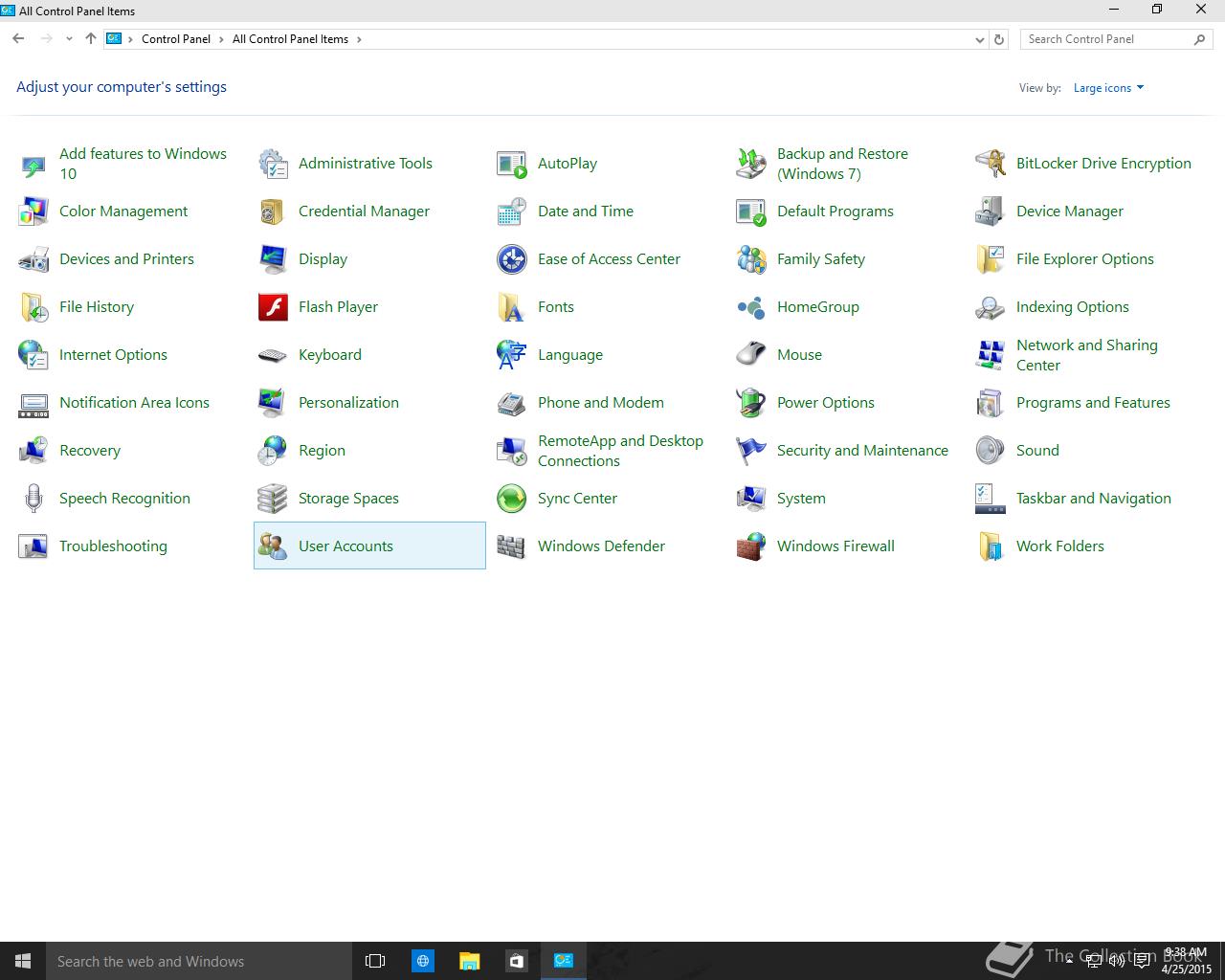Open the Storage Spaces icon

tap(273, 499)
